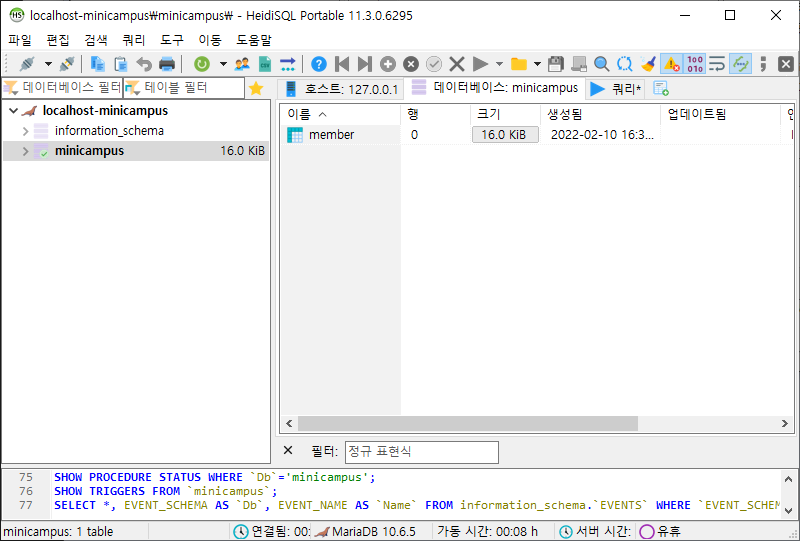
Task: Select localhost-minicampus session in tree
Action: (105, 111)
